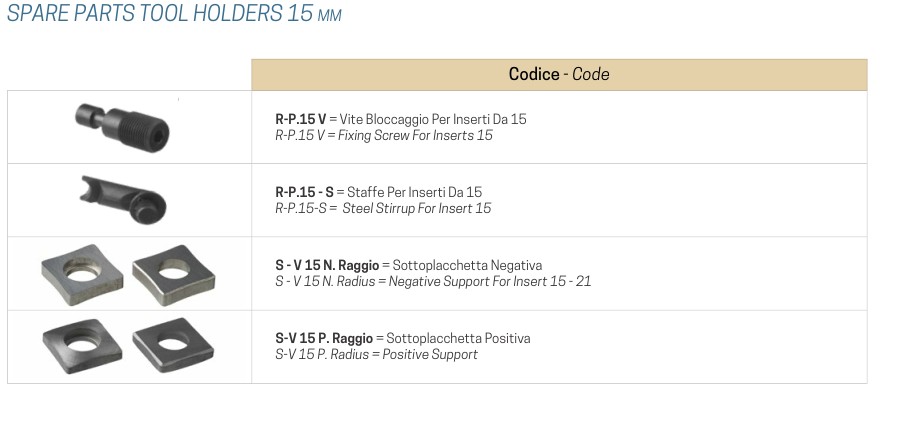
Task: Select the left positive support plate image
Action: 82,346
